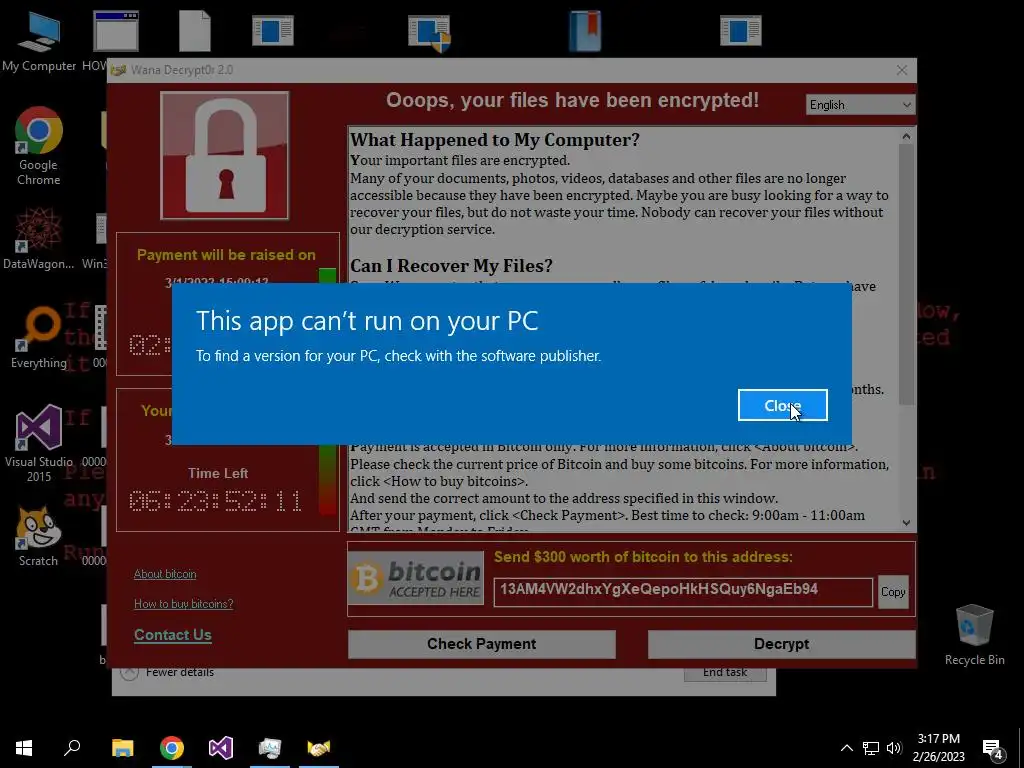Open network status tray icon
This screenshot has width=1024, height=768.
click(871, 748)
